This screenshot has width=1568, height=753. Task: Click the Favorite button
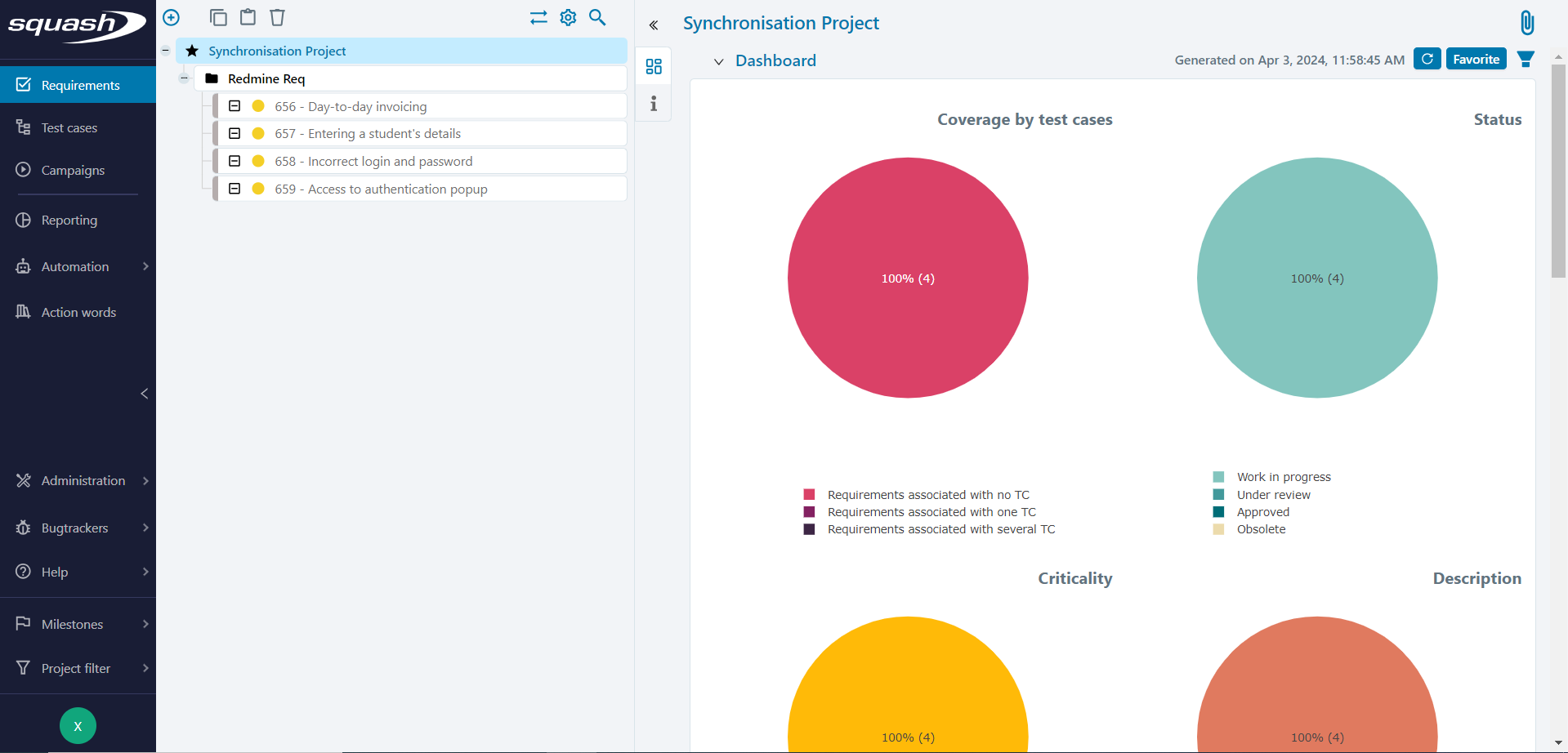(x=1475, y=59)
